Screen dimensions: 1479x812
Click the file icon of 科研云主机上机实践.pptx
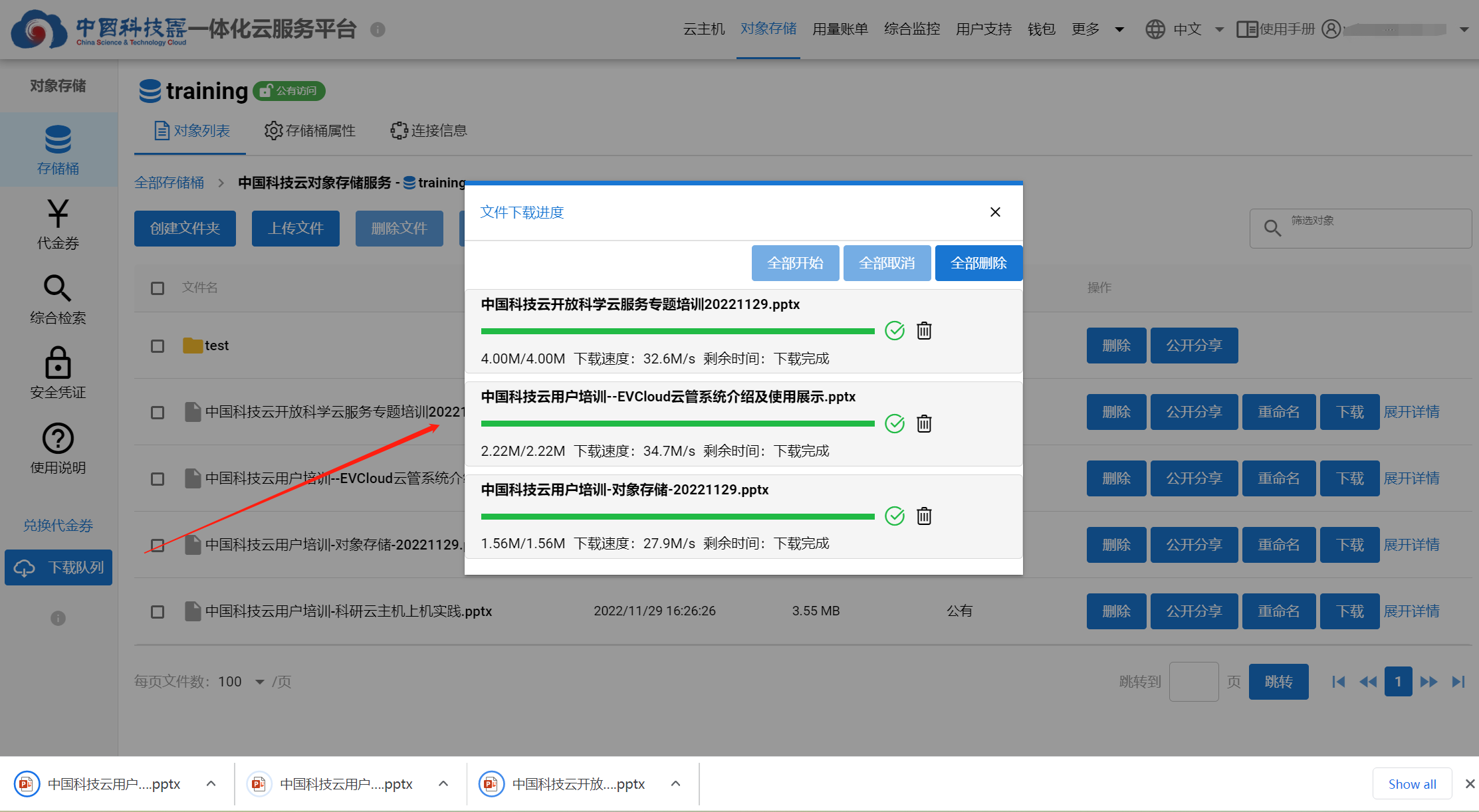point(193,611)
